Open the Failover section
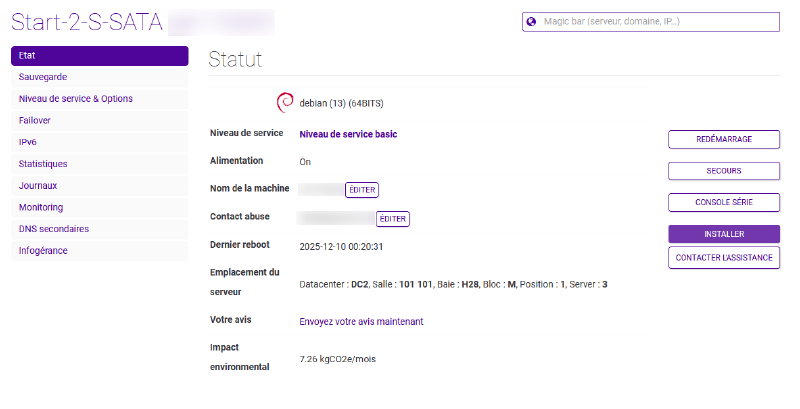The height and width of the screenshot is (409, 800). point(99,120)
